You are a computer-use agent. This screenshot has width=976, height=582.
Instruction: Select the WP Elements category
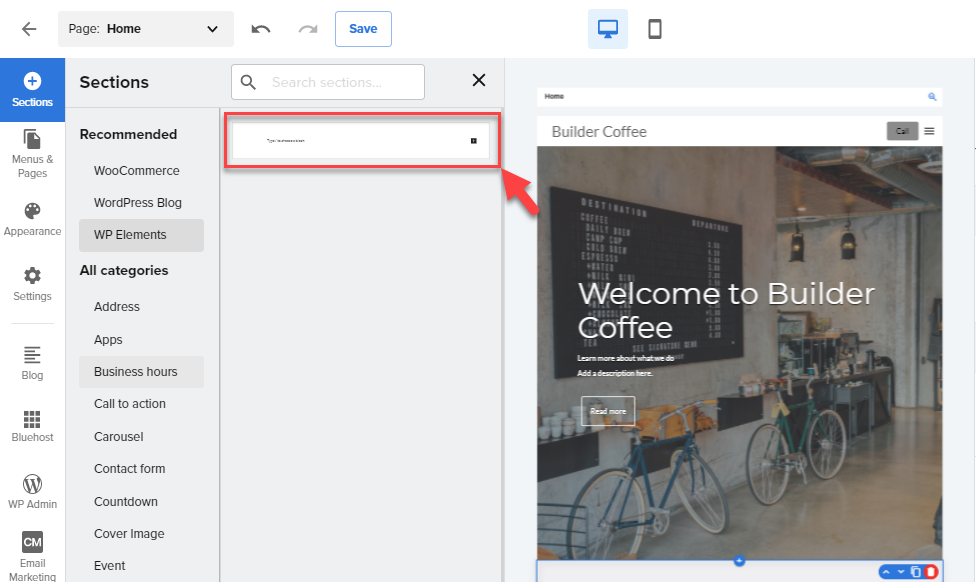point(141,235)
